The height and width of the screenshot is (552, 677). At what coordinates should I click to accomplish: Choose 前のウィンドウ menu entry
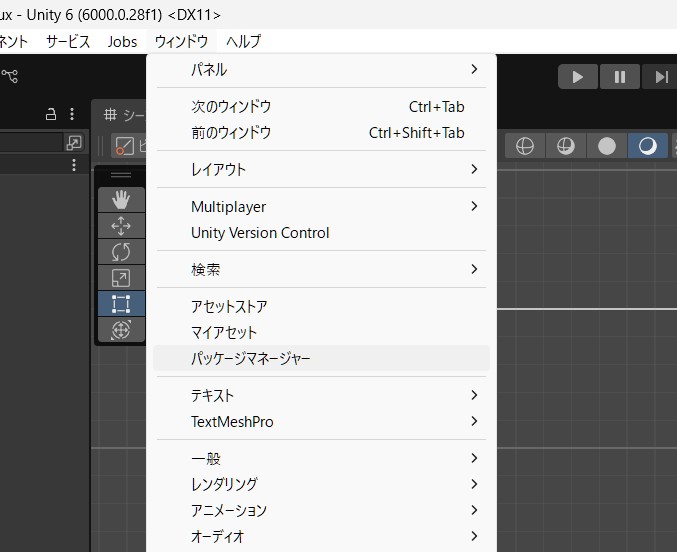click(x=321, y=133)
